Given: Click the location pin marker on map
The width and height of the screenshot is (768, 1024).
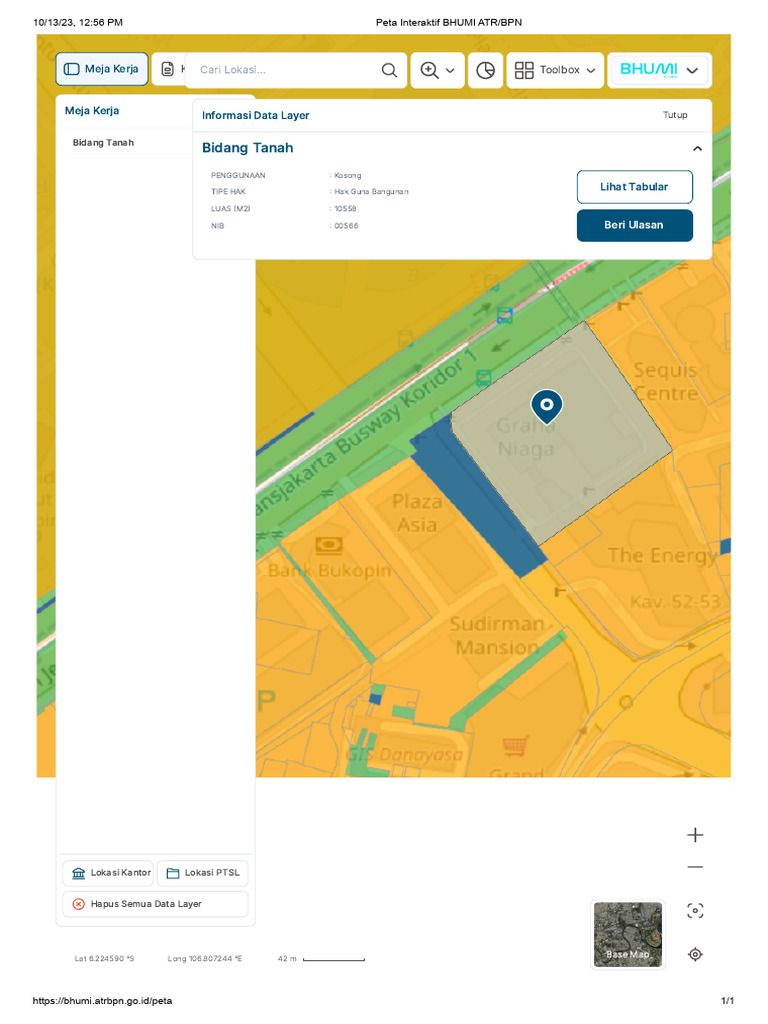Looking at the screenshot, I should (x=547, y=406).
